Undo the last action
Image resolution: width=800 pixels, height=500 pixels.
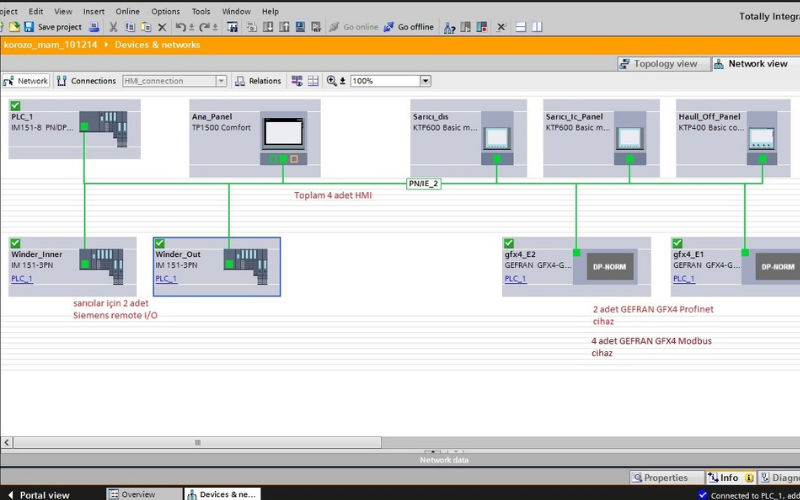click(180, 27)
